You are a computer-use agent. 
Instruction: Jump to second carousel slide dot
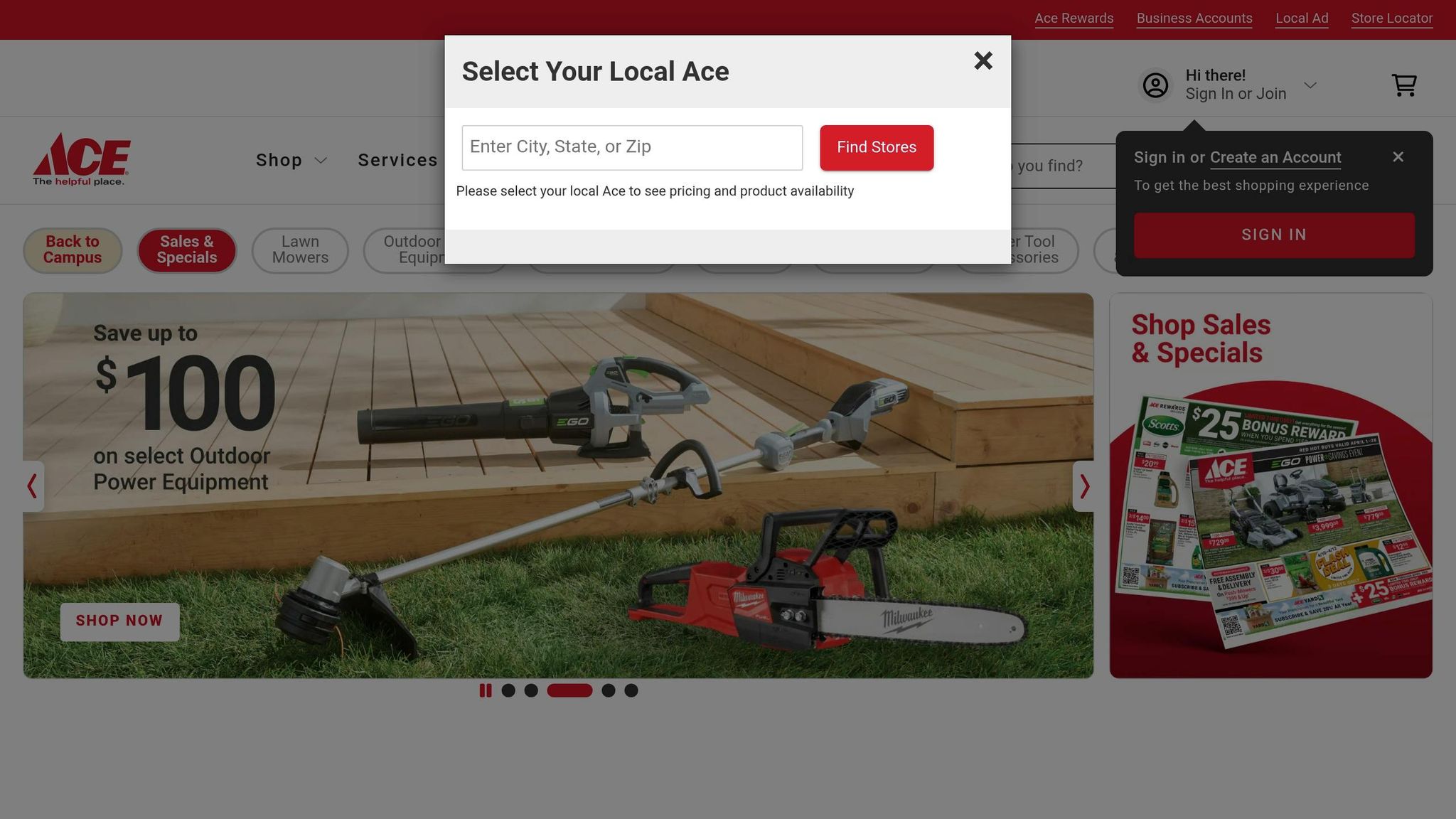tap(531, 690)
